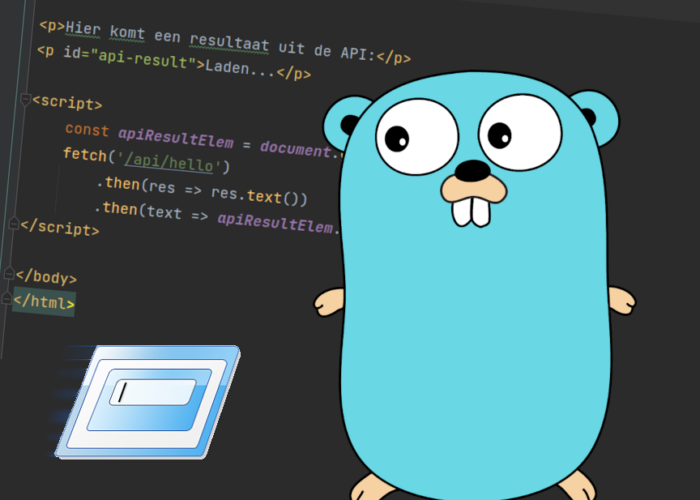Click the blue Run dialog window icon

150,402
